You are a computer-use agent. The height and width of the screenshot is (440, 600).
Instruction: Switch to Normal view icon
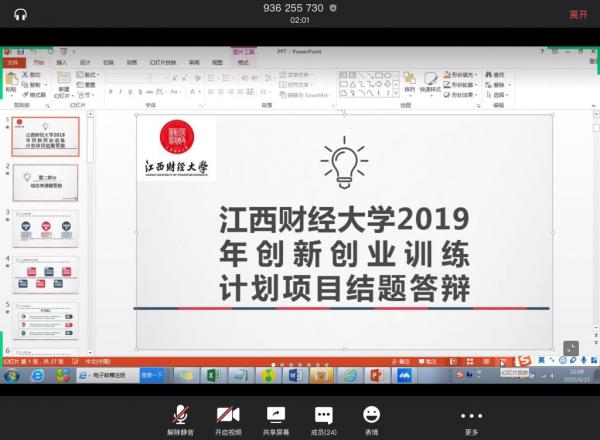[453, 361]
